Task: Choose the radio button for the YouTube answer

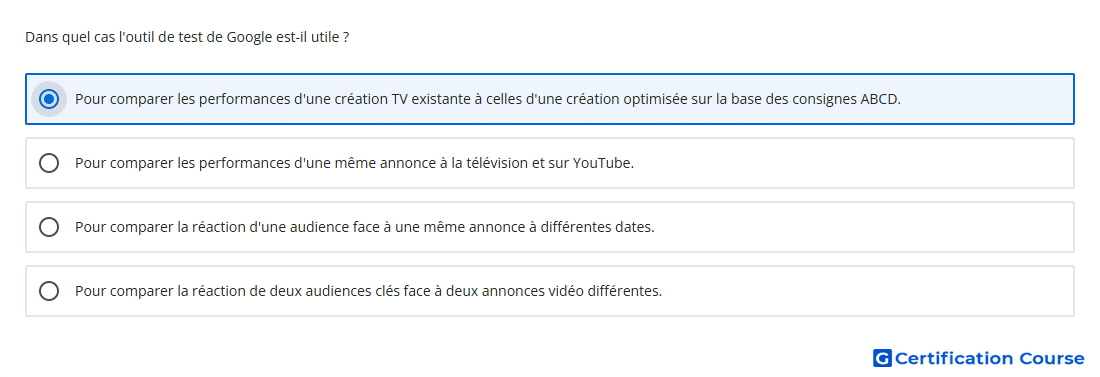Action: [x=49, y=163]
